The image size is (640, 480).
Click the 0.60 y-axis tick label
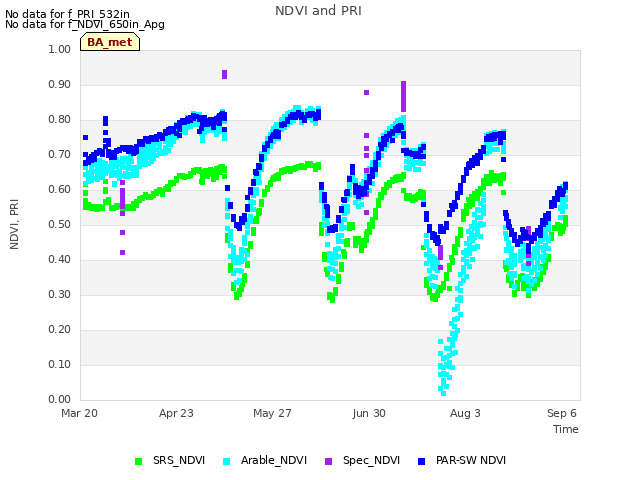point(60,189)
